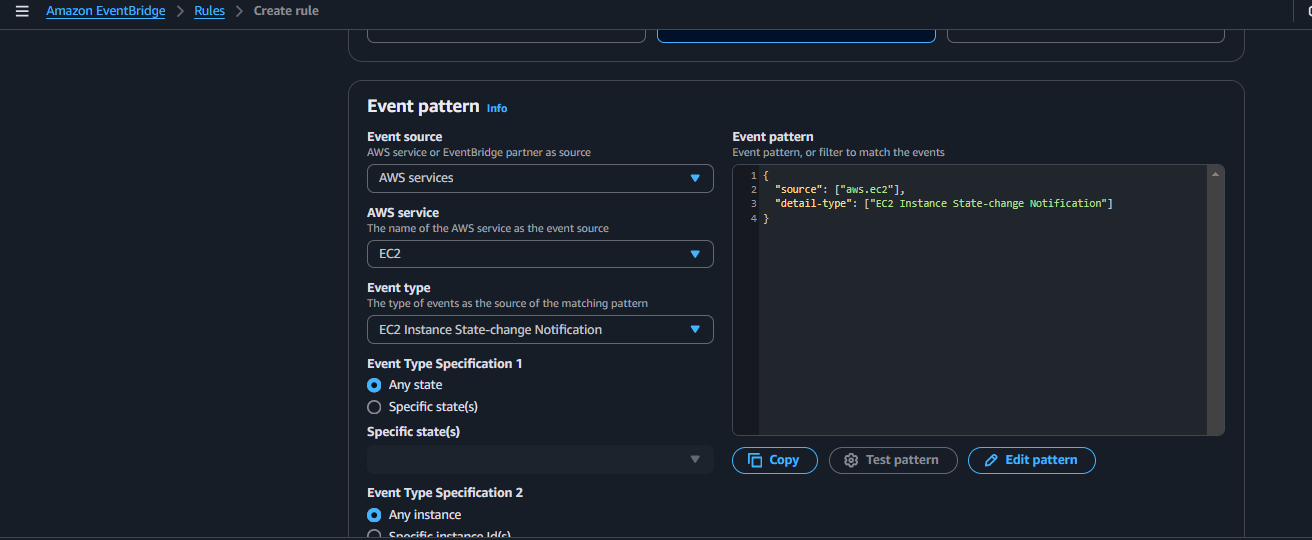Screen dimensions: 1312x540
Task: Click the gear icon on Test pattern
Action: (x=851, y=460)
